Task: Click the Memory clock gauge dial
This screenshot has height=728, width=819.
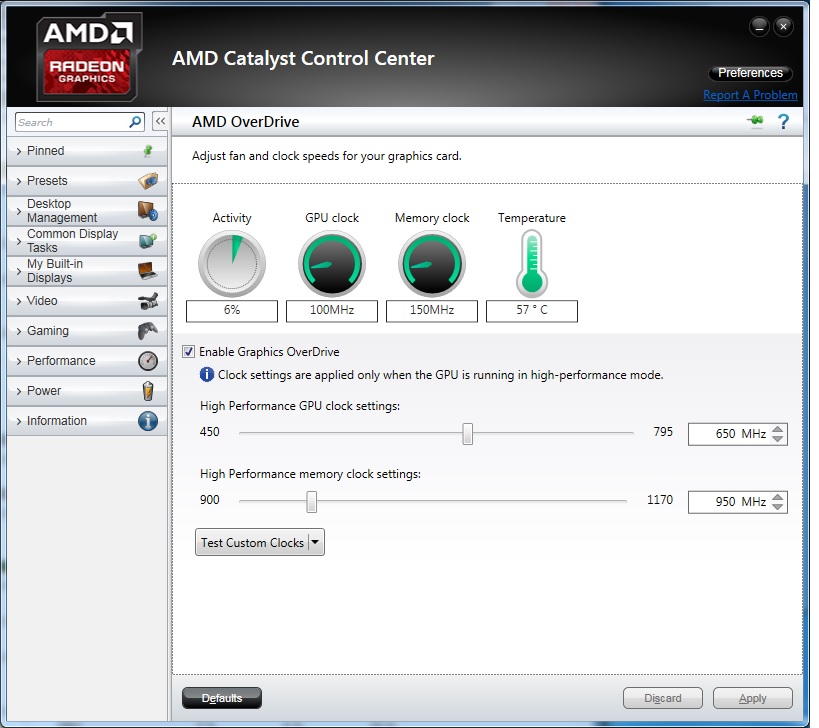Action: point(432,263)
